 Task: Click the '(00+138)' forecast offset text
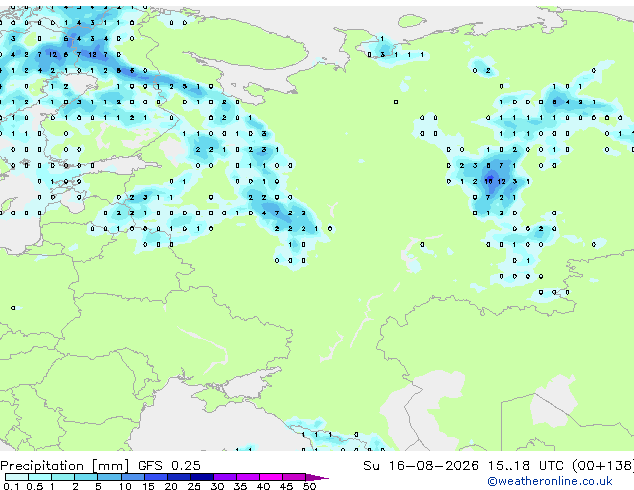pos(602,466)
